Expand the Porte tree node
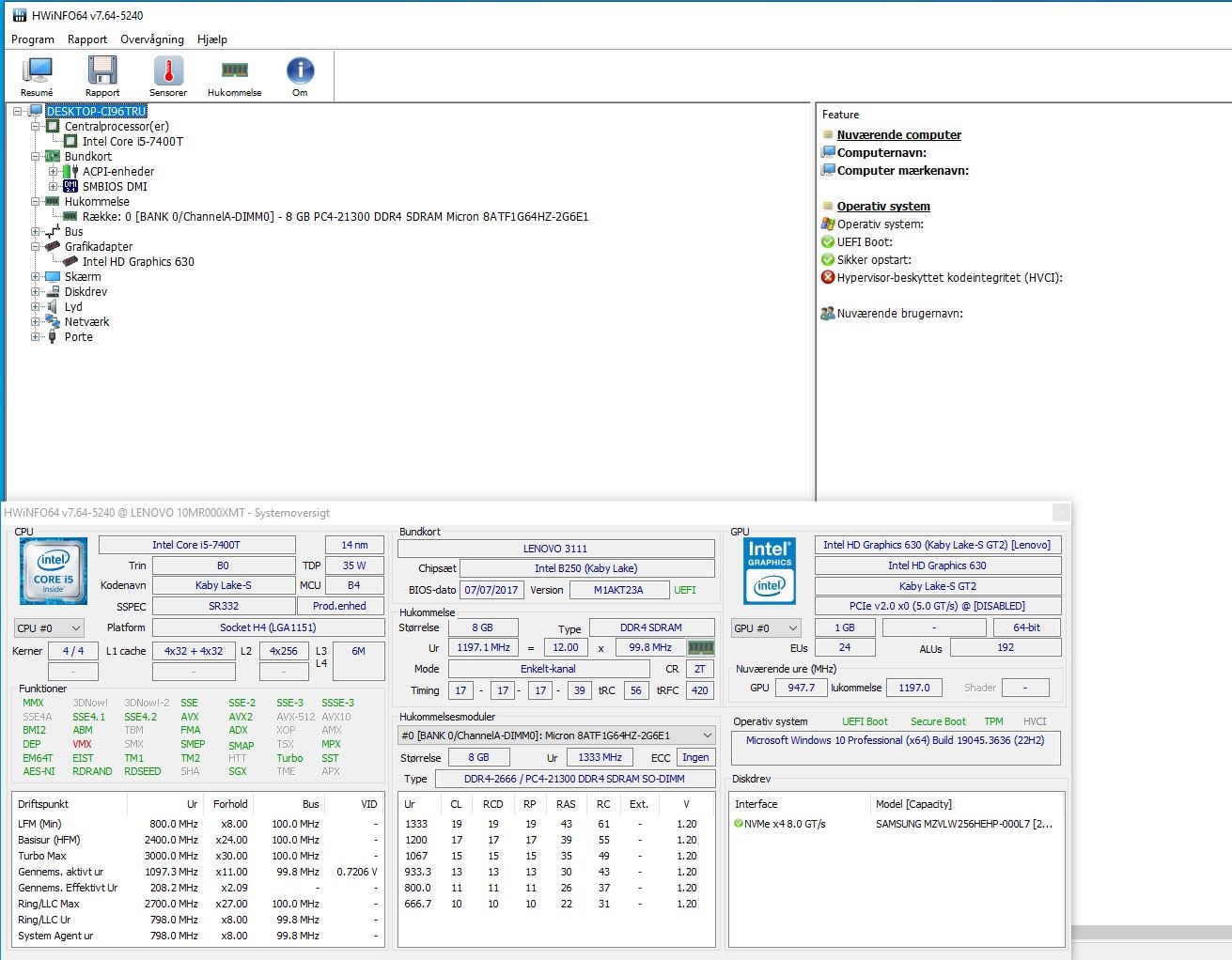1232x960 pixels. click(36, 336)
